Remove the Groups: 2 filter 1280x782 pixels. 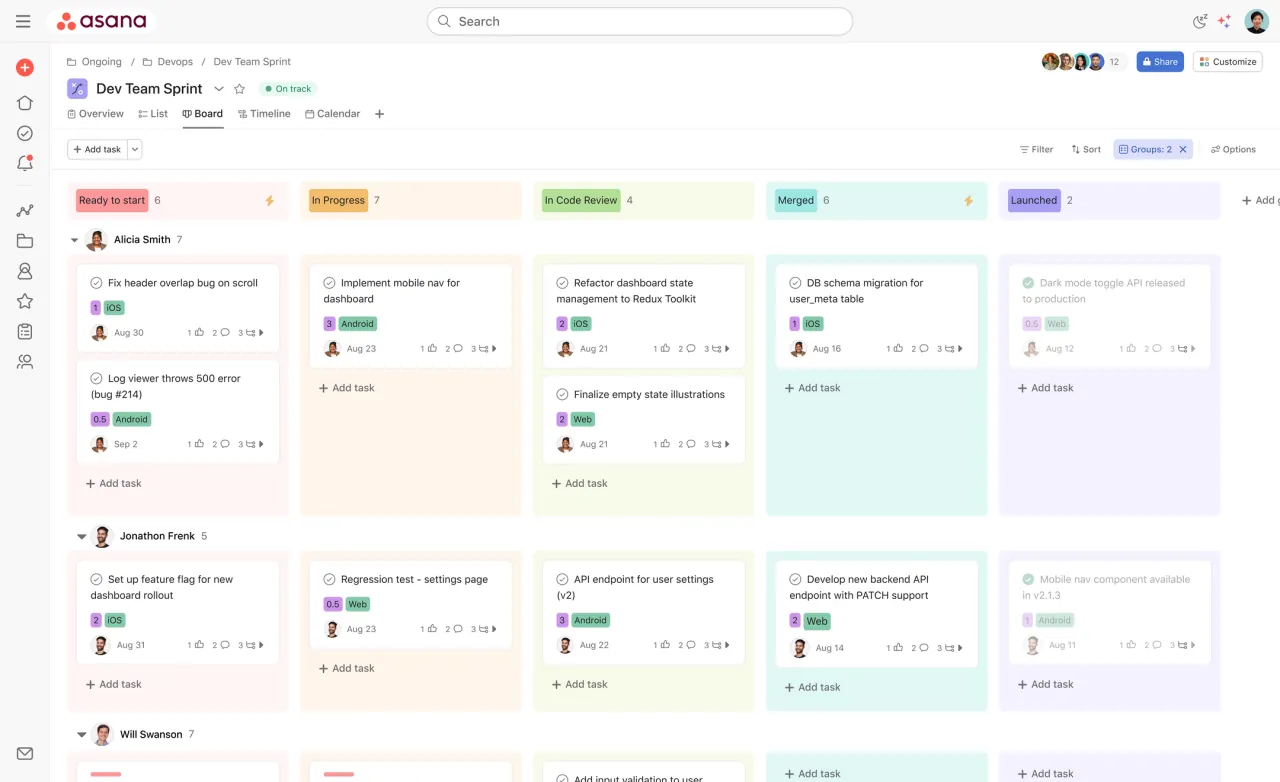[x=1183, y=149]
